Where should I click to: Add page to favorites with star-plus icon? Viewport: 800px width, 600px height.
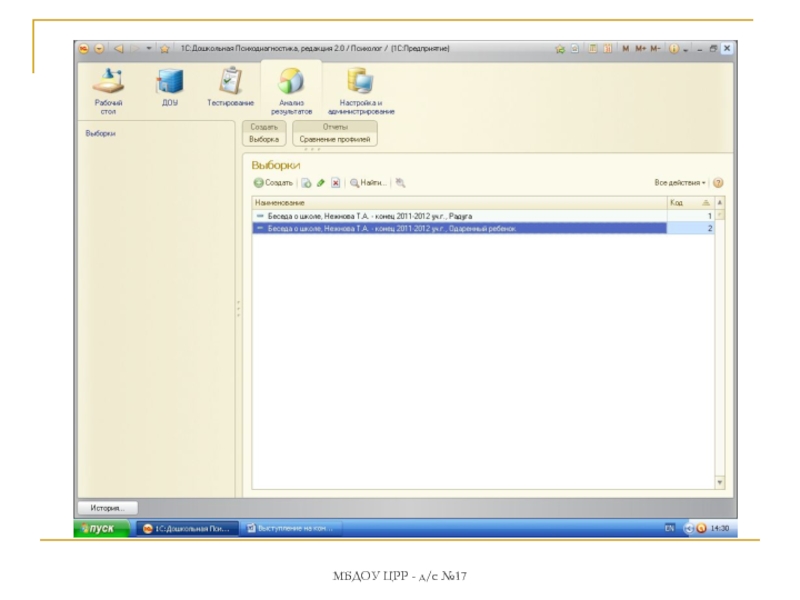click(x=560, y=48)
